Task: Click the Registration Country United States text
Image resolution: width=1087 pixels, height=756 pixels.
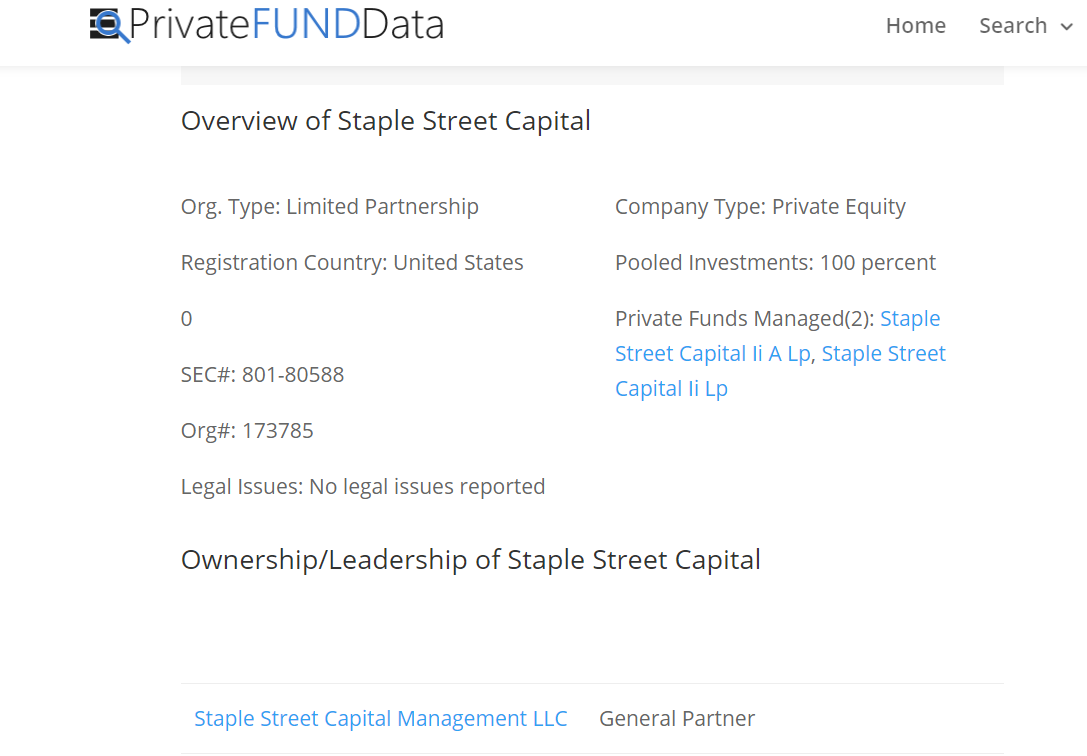Action: pos(352,263)
